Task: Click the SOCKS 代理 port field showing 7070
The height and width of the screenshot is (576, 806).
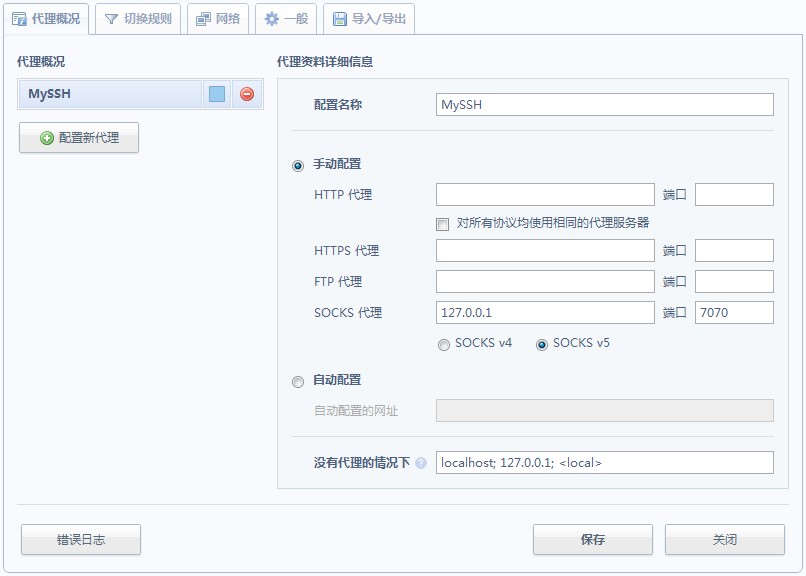Action: click(734, 313)
